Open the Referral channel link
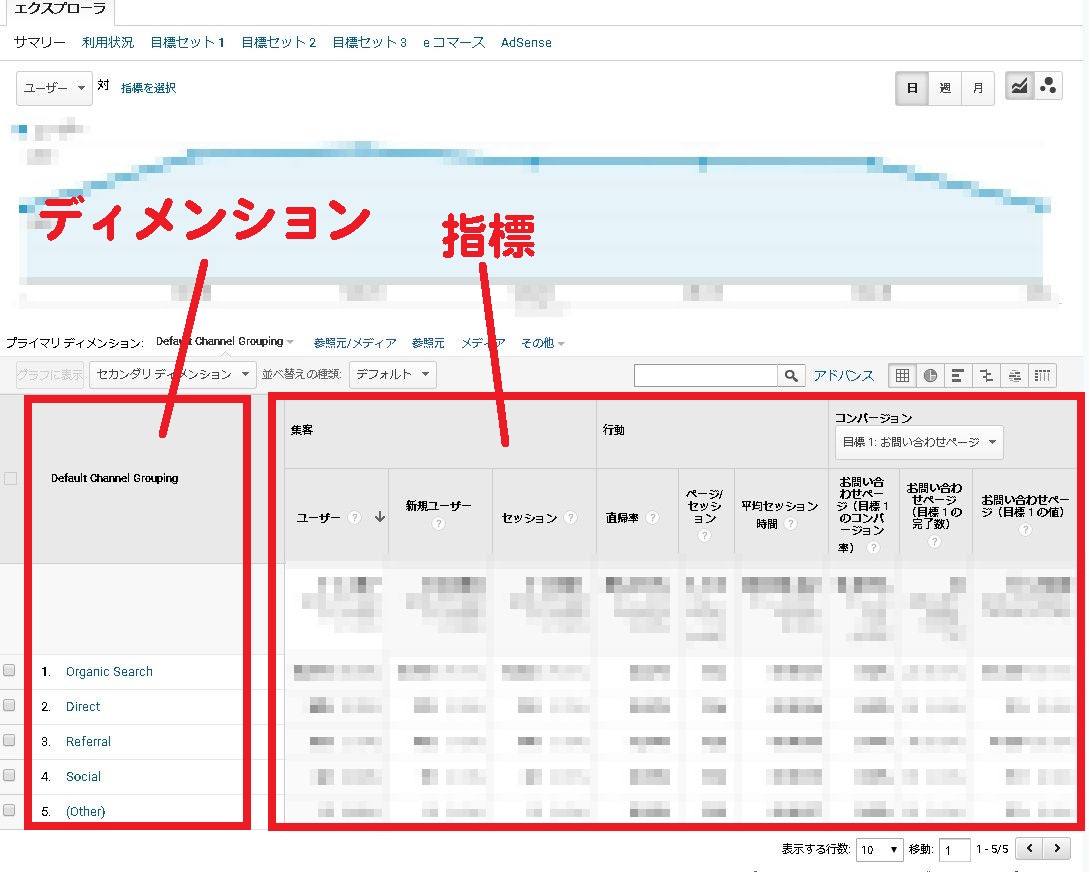Screen dimensions: 1089x872 (x=87, y=741)
